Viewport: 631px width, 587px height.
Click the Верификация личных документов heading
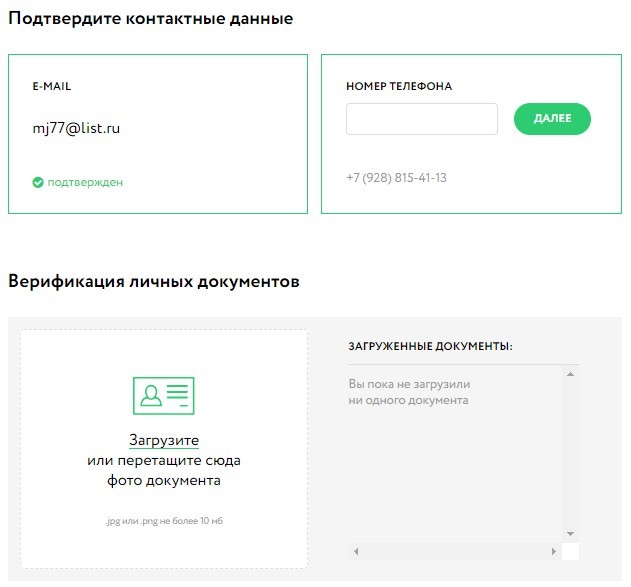154,282
